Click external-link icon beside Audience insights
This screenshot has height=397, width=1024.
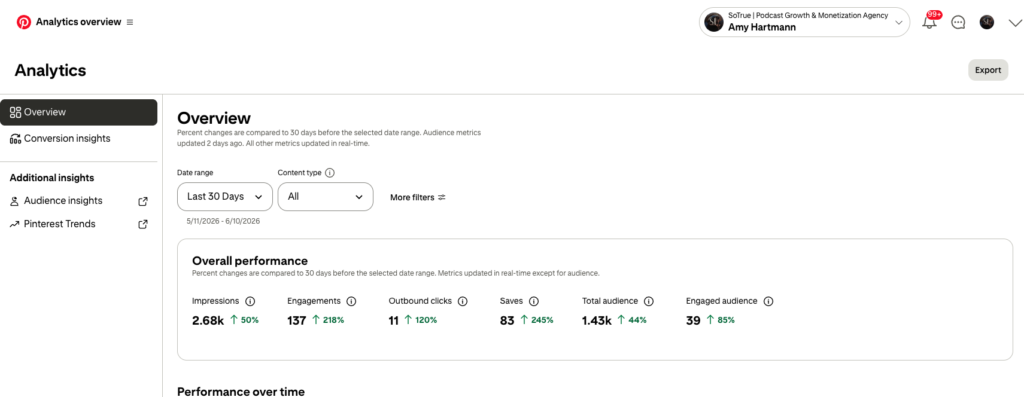[143, 201]
